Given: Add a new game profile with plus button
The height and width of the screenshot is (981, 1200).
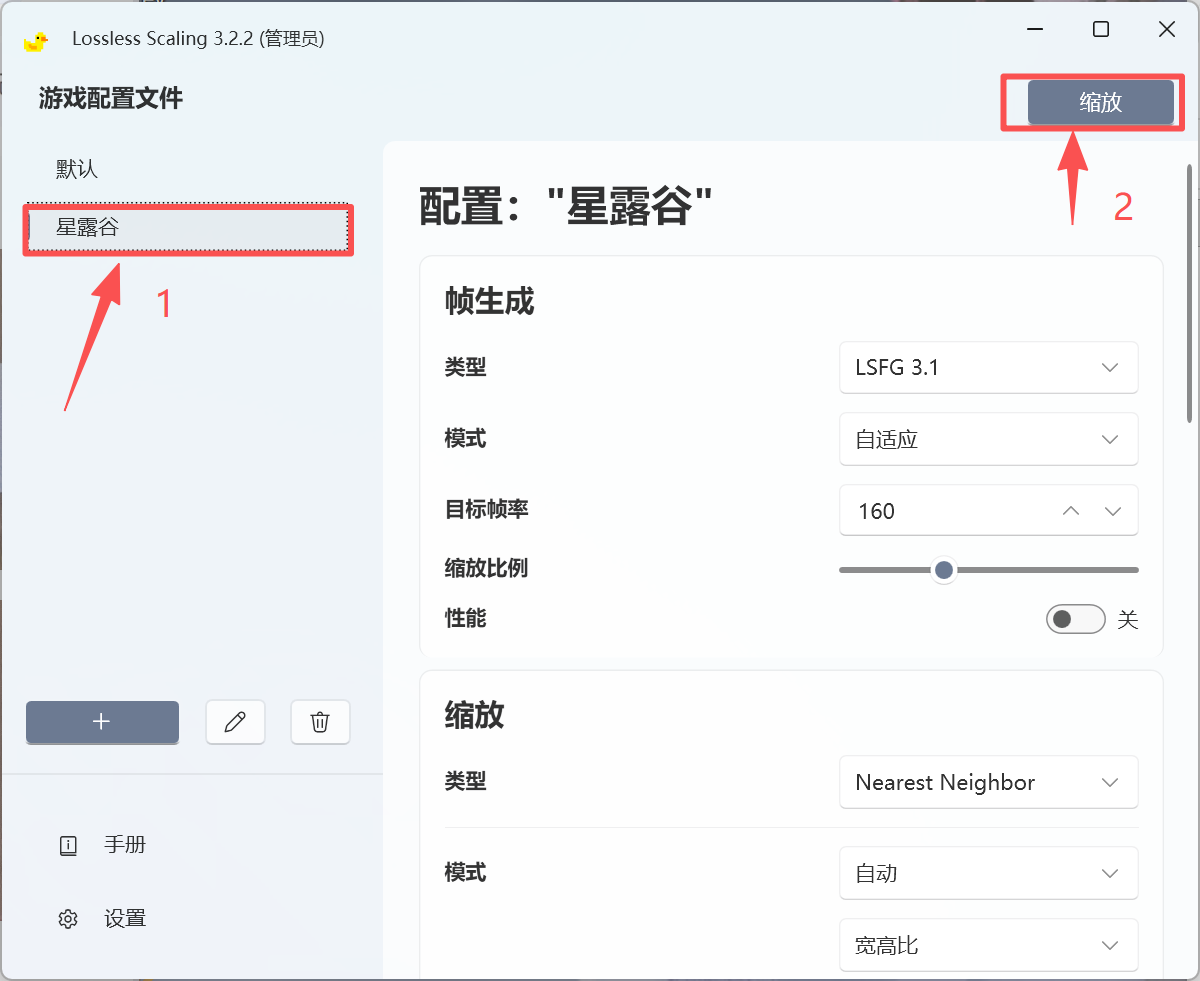Looking at the screenshot, I should click(x=102, y=722).
